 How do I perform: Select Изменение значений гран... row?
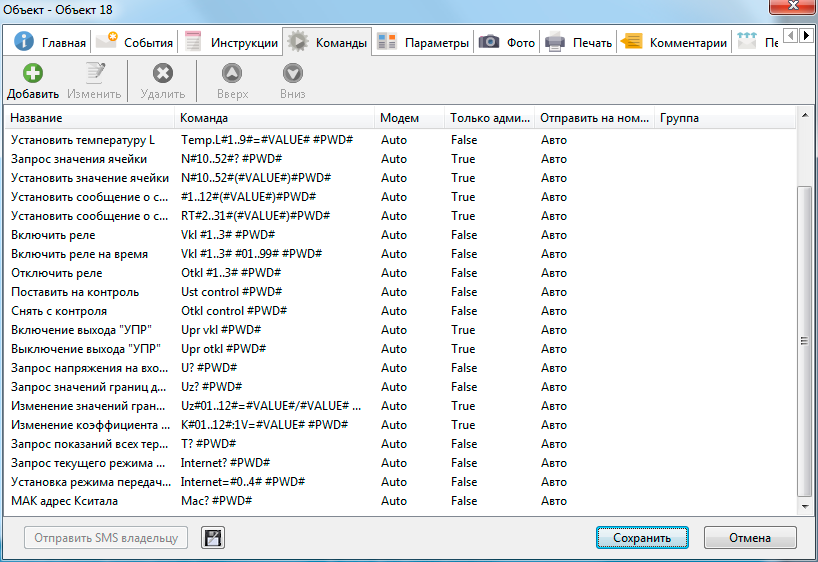(x=400, y=406)
